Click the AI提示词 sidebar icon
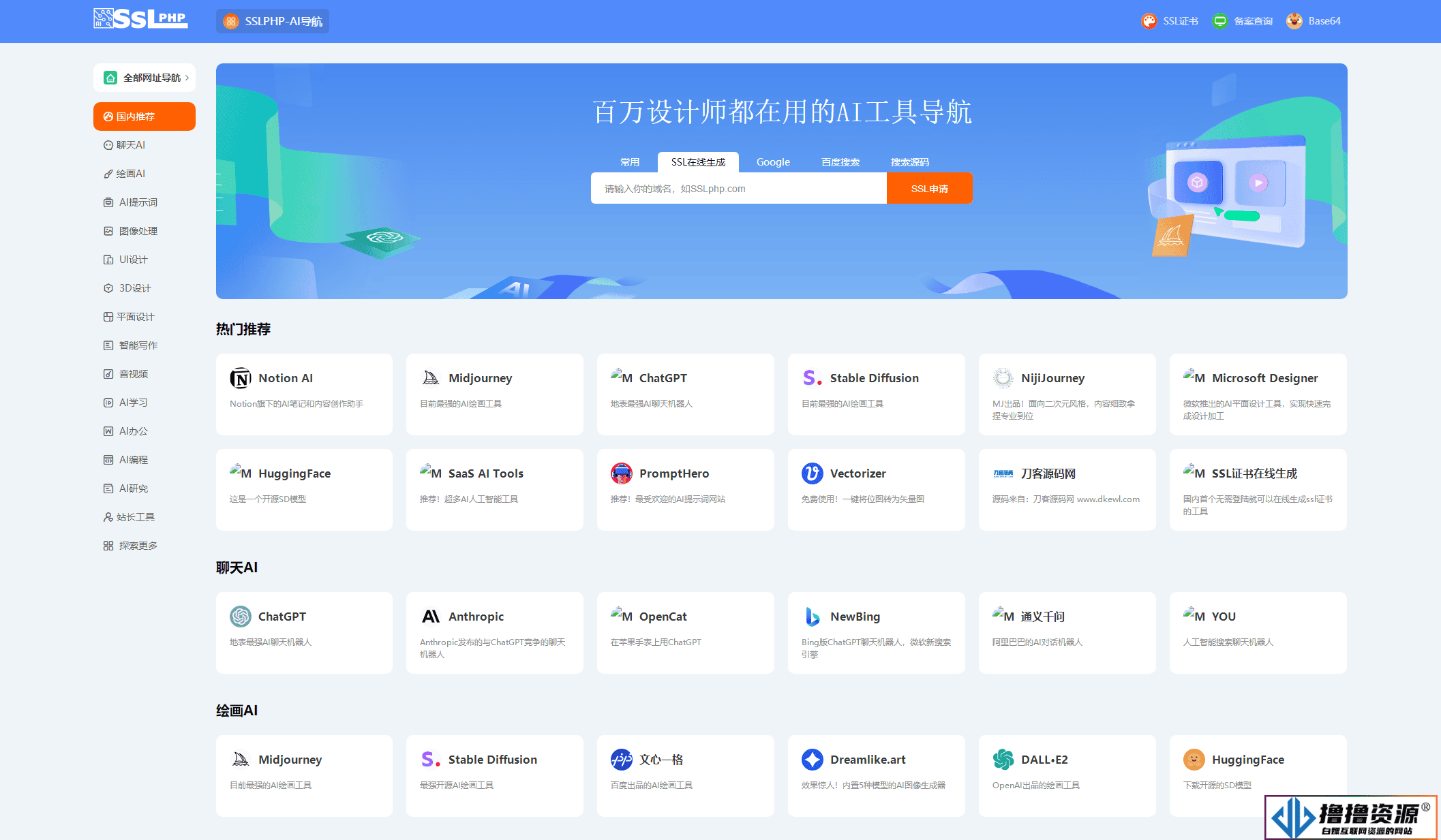 click(108, 202)
